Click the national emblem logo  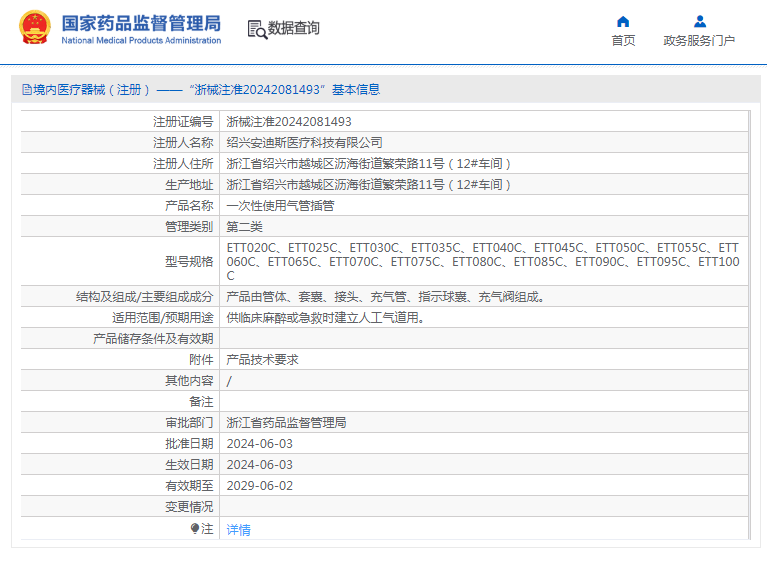pyautogui.click(x=35, y=28)
